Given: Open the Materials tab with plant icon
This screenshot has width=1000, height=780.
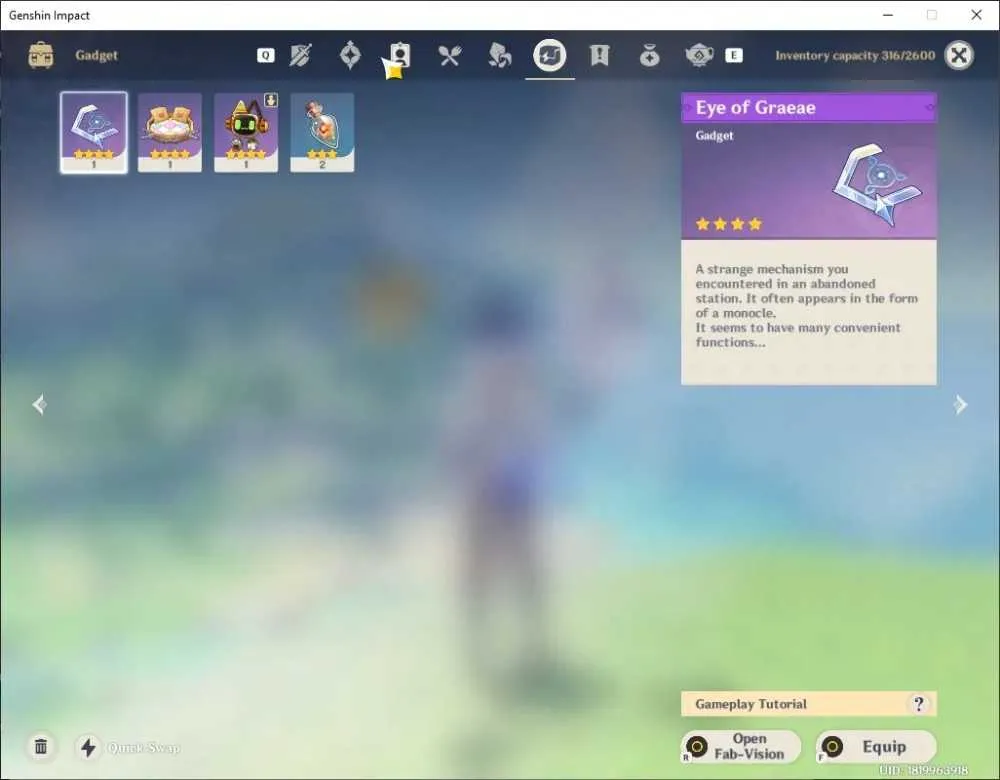Looking at the screenshot, I should [x=499, y=55].
